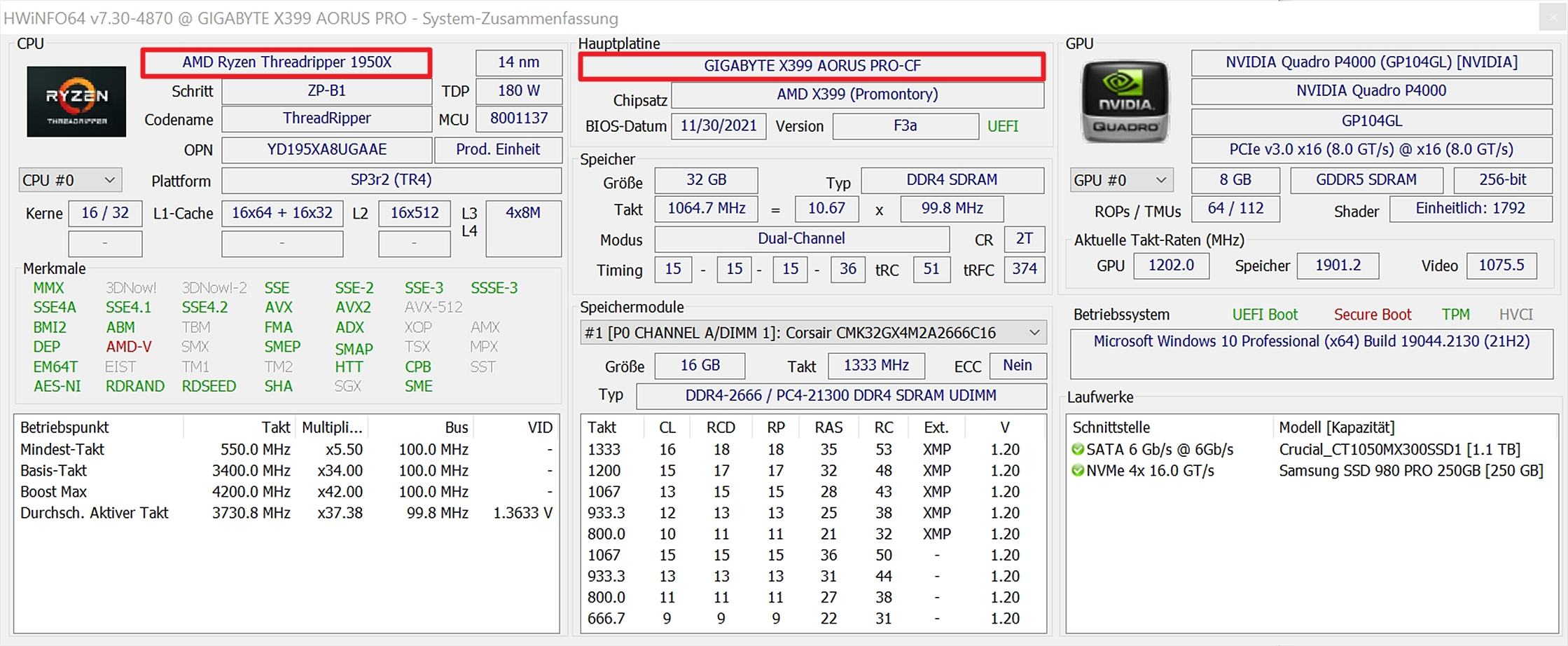Click the GIGABYTE X399 AORUS PRO-CF field
This screenshot has width=1568, height=646.
coord(812,66)
